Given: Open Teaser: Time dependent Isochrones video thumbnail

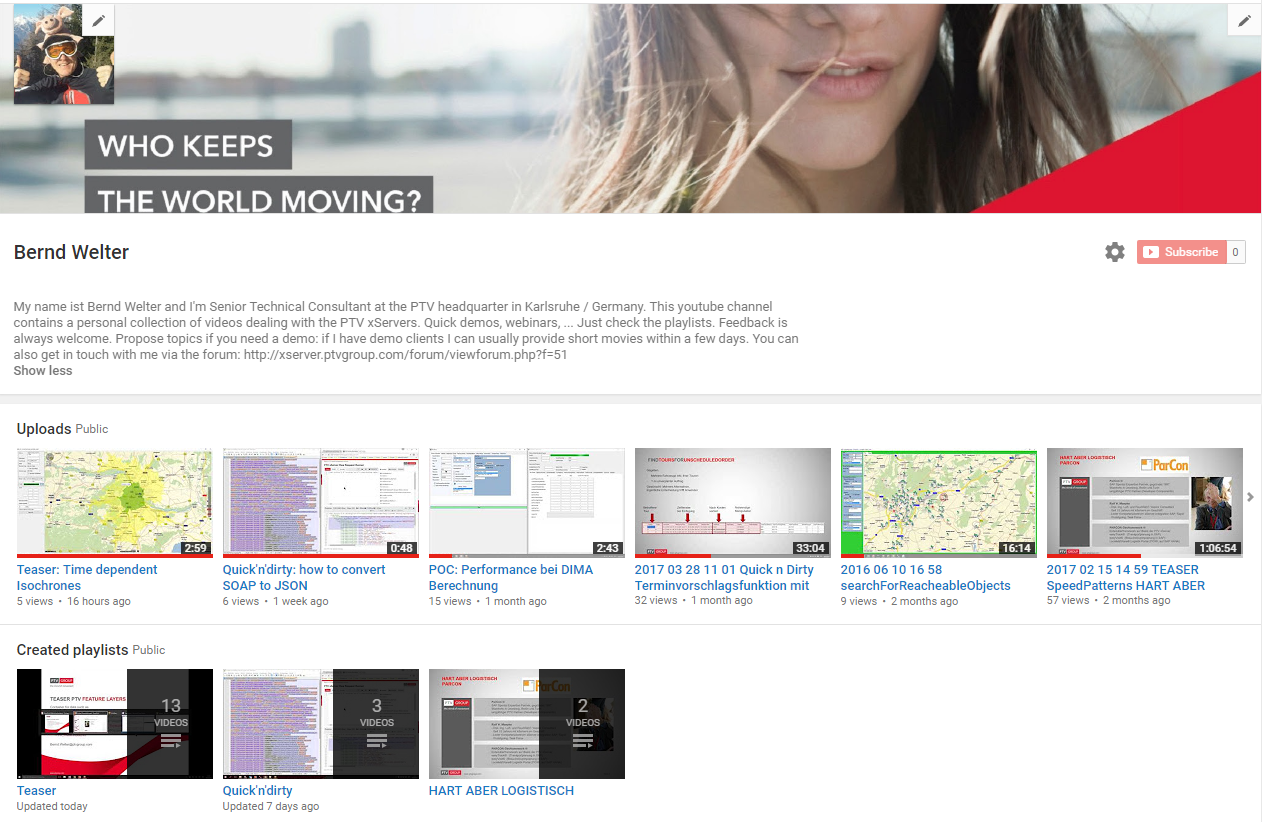Looking at the screenshot, I should (x=114, y=502).
